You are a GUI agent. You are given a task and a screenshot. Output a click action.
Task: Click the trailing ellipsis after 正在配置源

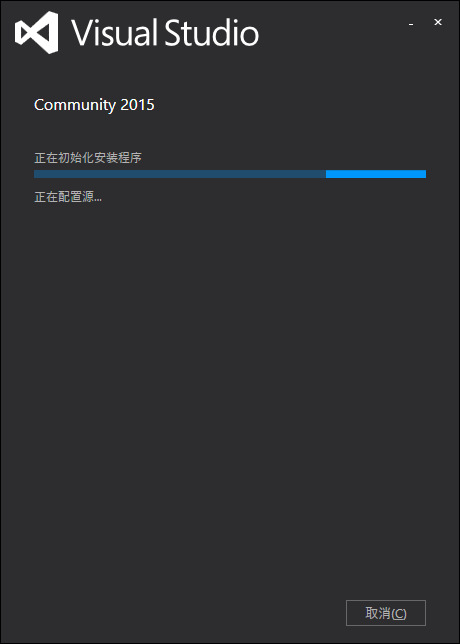click(x=97, y=200)
